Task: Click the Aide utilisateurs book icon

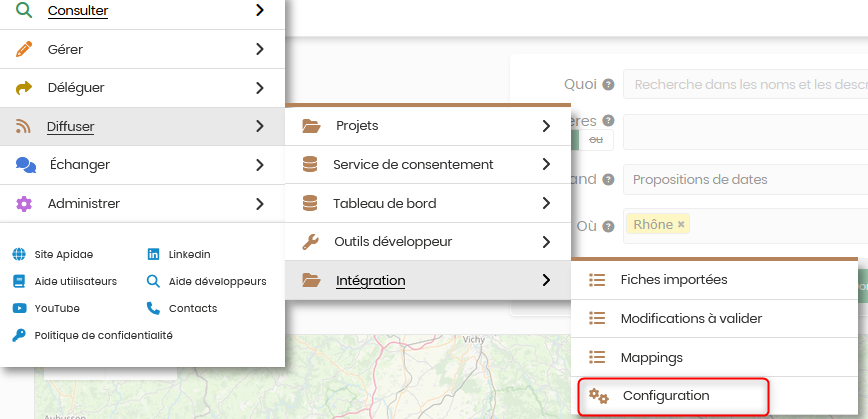Action: pos(19,281)
